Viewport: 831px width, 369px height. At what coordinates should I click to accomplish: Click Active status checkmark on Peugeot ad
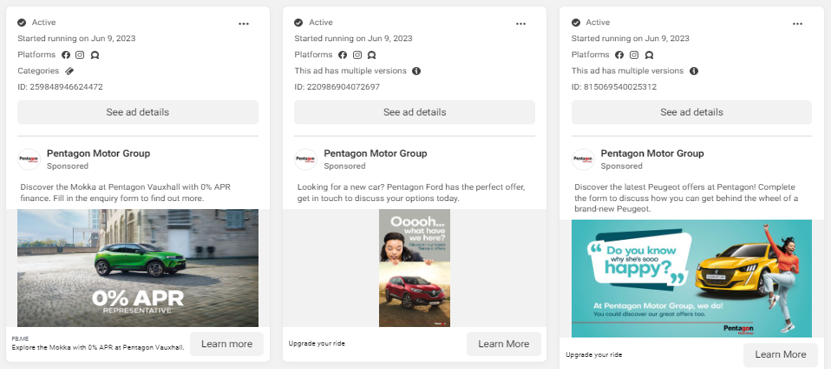(x=576, y=22)
